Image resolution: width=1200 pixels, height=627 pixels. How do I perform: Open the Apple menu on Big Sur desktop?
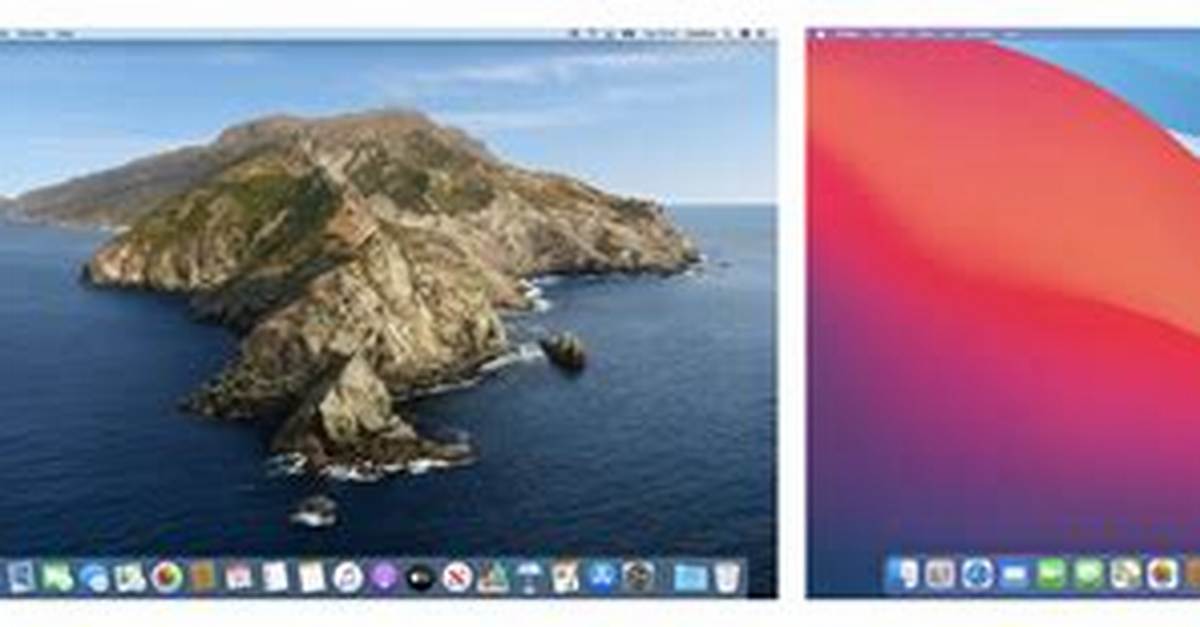click(820, 34)
